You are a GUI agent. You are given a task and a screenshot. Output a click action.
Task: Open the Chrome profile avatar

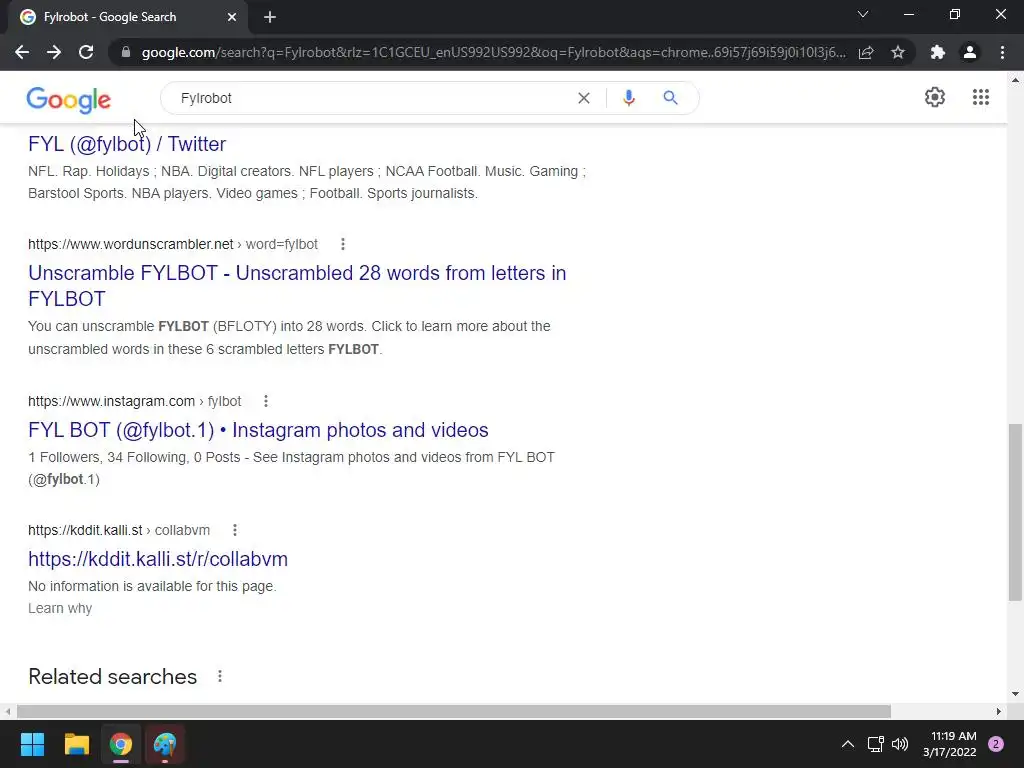pos(970,52)
